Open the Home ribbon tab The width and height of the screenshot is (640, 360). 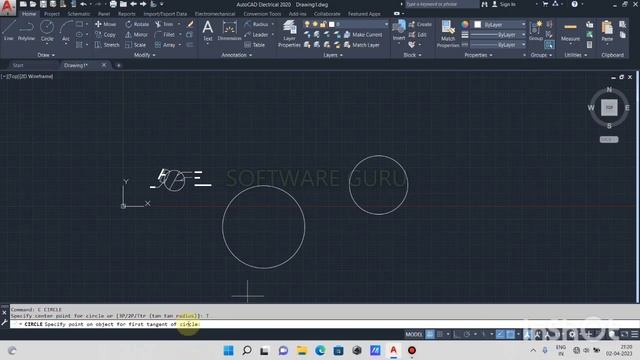point(29,14)
